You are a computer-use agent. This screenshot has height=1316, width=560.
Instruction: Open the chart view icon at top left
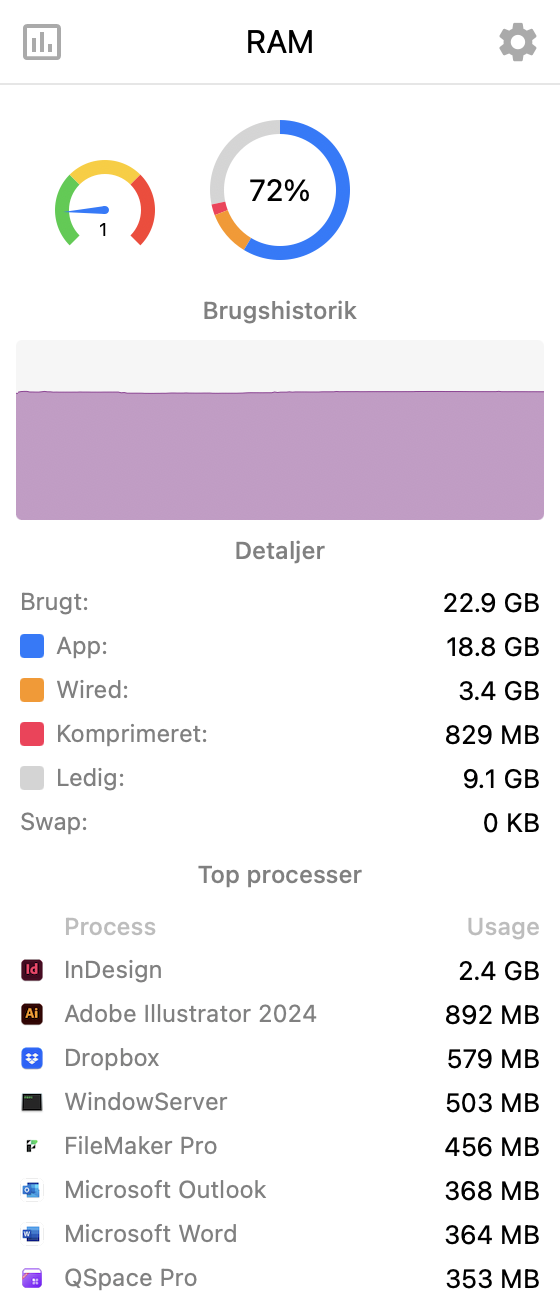coord(42,42)
